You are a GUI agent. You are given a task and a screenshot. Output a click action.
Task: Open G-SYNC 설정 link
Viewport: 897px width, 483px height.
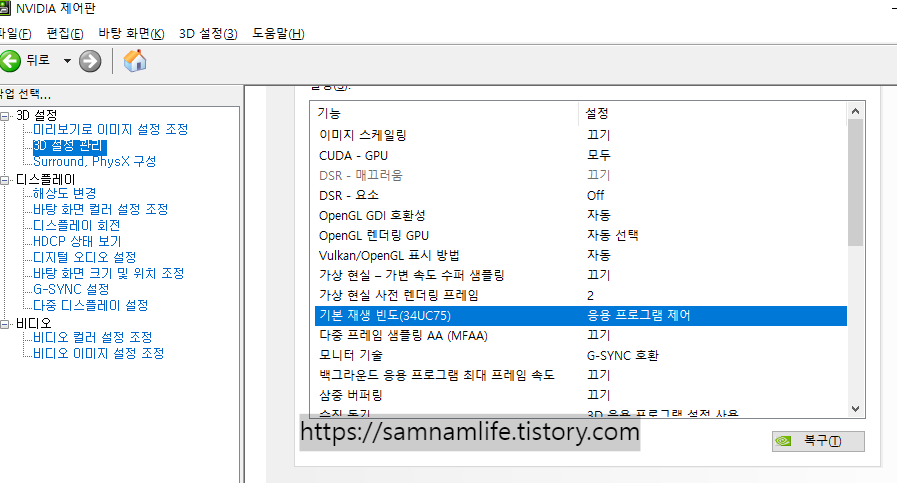tap(71, 290)
